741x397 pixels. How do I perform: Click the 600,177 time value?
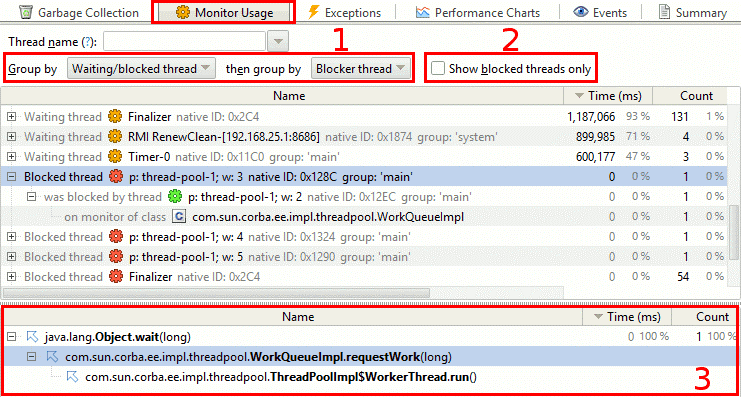(x=595, y=156)
